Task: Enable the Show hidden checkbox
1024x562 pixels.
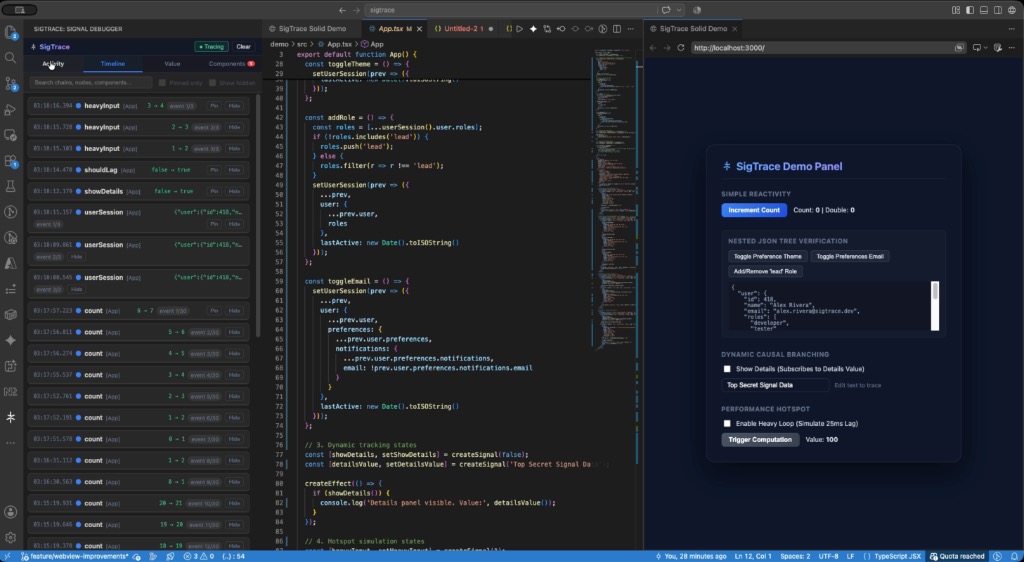Action: [x=212, y=83]
